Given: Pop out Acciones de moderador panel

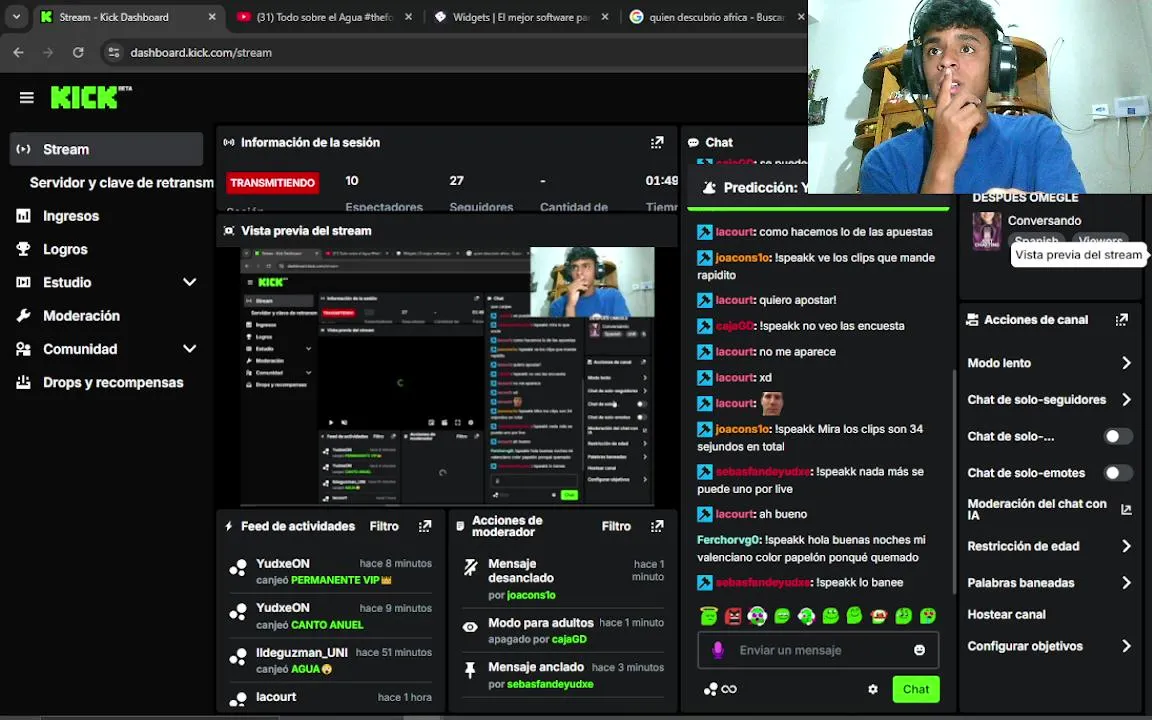Looking at the screenshot, I should point(657,526).
